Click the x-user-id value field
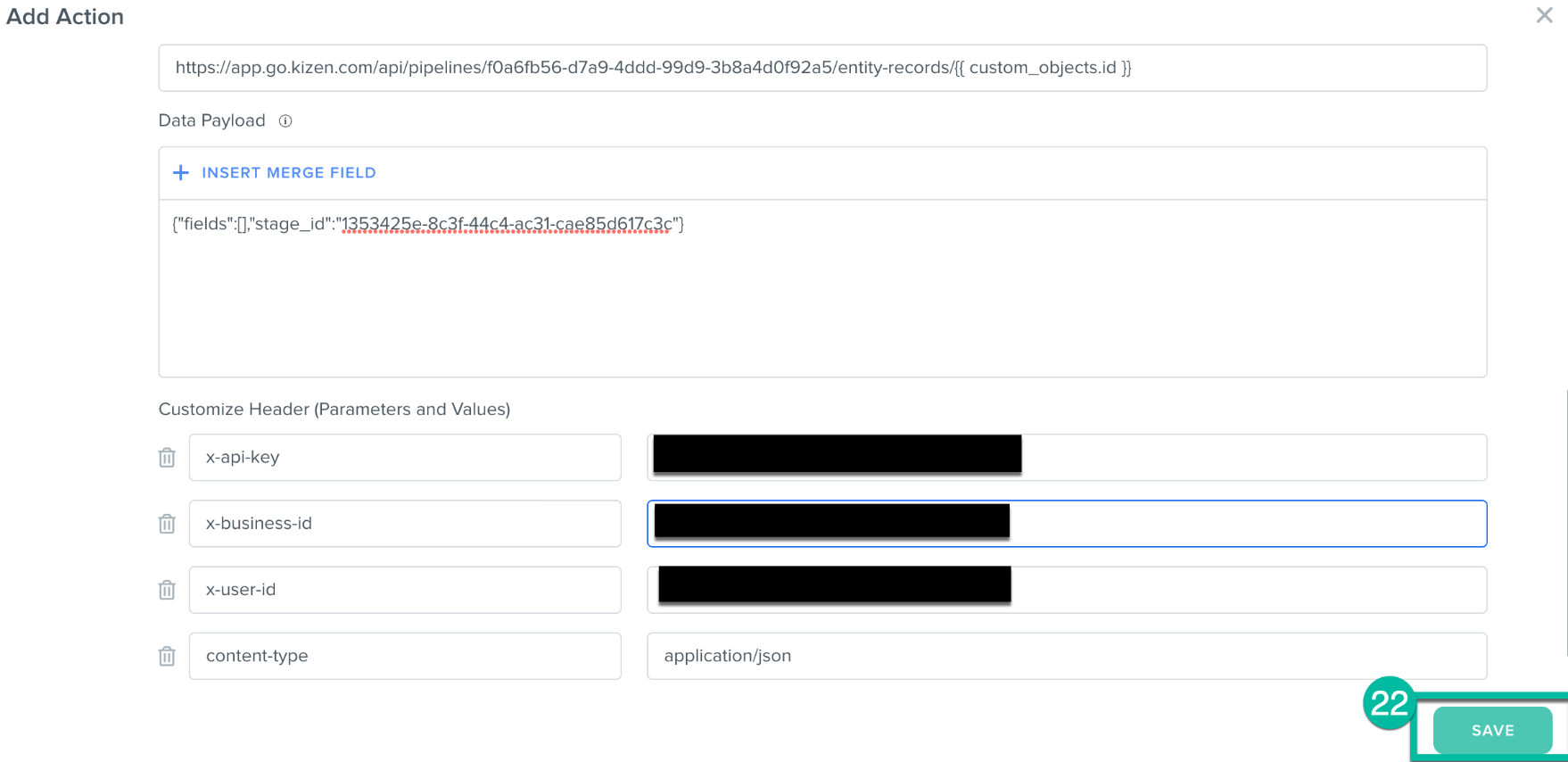Image resolution: width=1568 pixels, height=762 pixels. [1067, 590]
